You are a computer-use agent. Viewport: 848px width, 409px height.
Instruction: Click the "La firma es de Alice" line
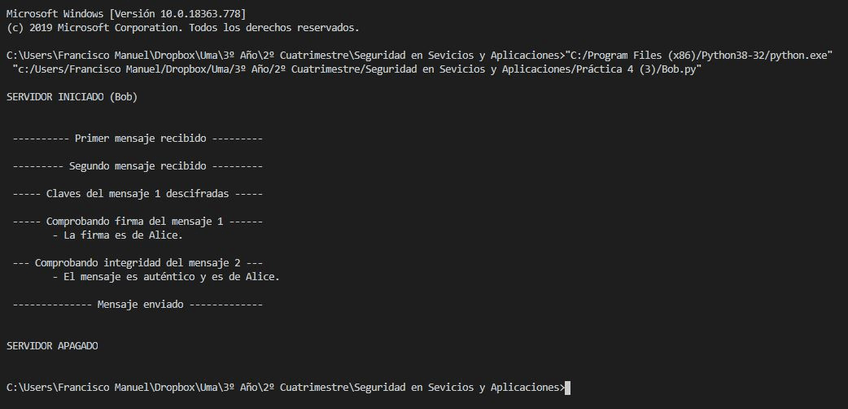tap(123, 235)
